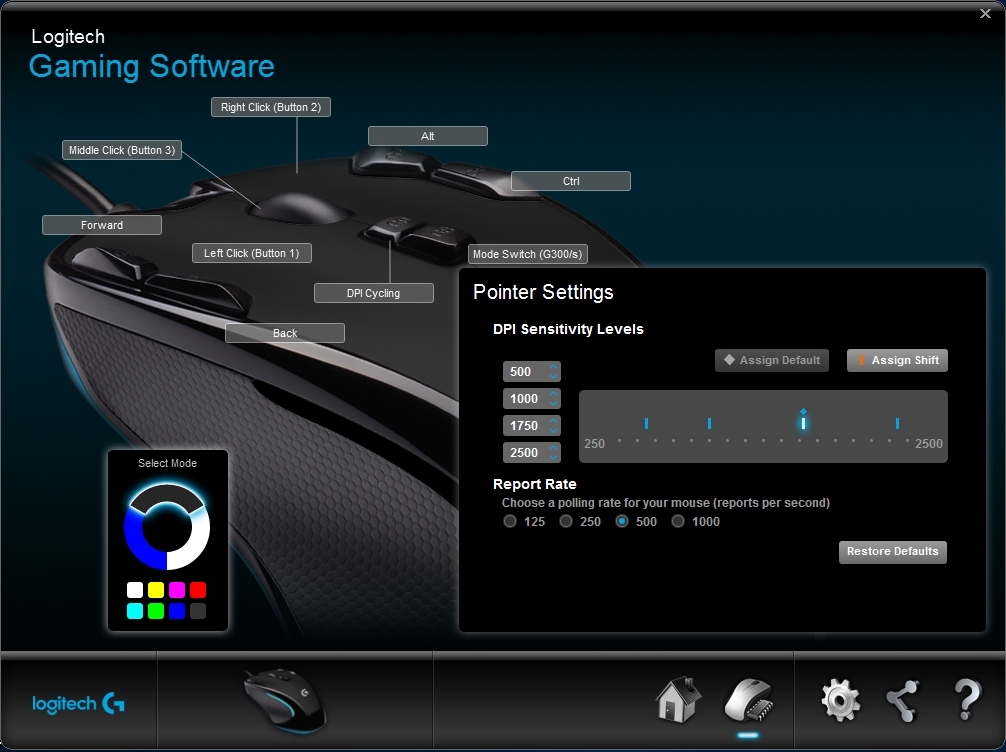Increase the 1750 DPI level with up arrow
Screen dimensions: 1006x752
click(553, 421)
